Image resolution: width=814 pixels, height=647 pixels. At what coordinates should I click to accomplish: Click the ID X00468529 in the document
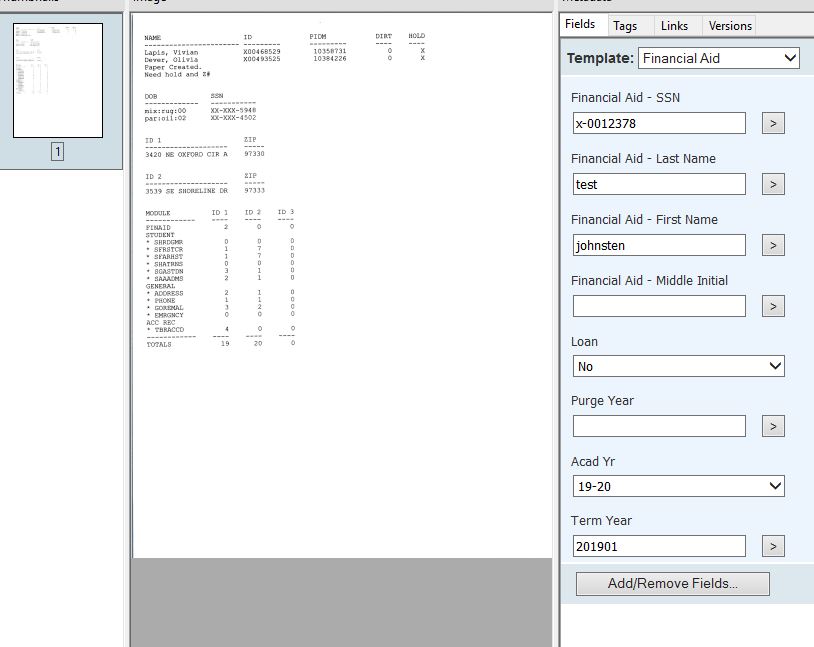click(262, 52)
